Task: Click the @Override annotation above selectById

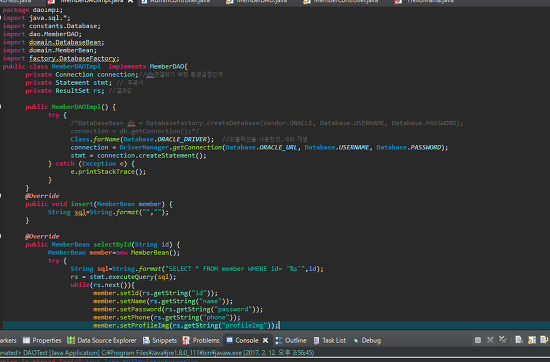Action: (x=42, y=236)
